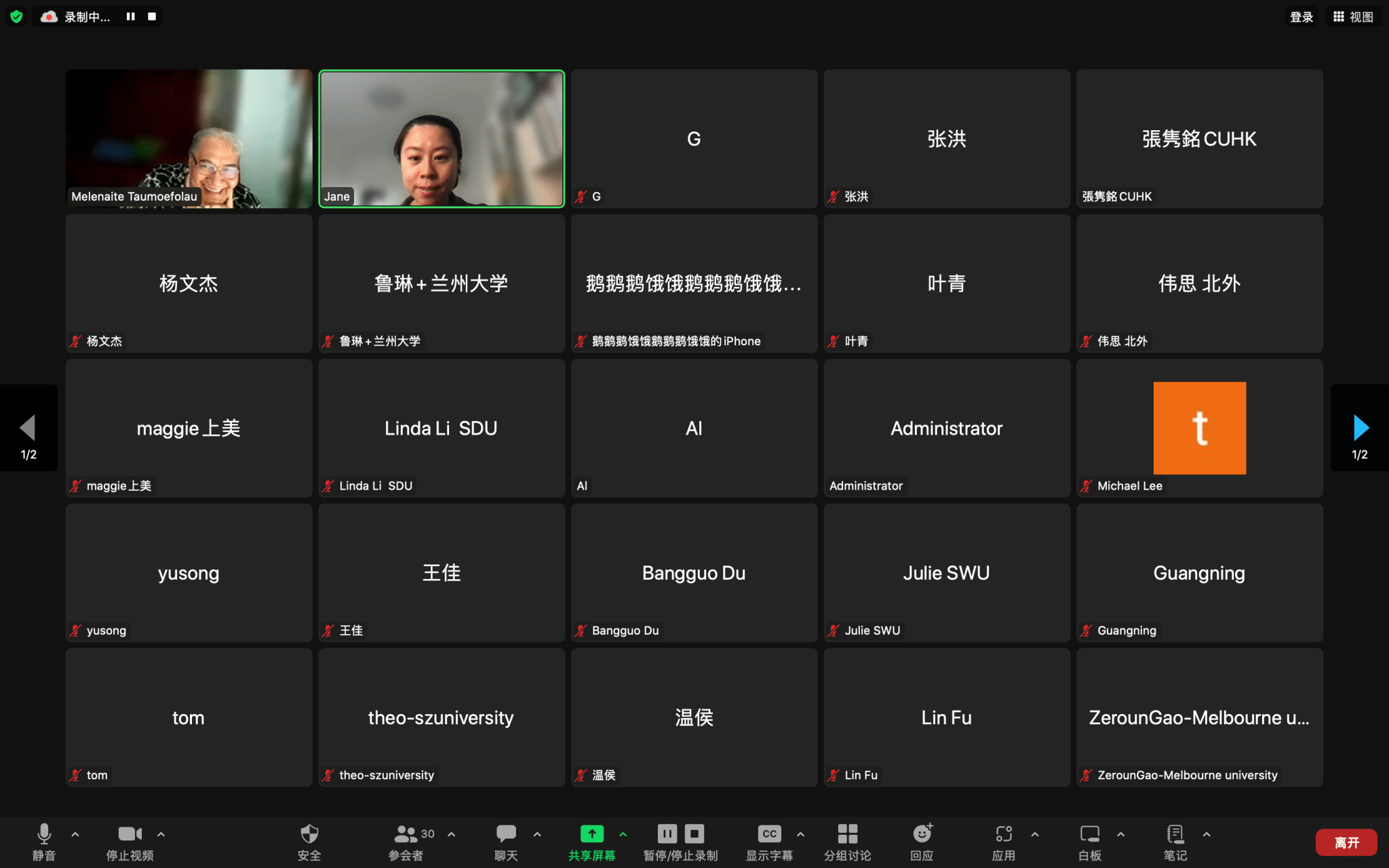Toggle Show Captions (显示字幕) CC button
Screen dimensions: 1389x868
tap(769, 833)
